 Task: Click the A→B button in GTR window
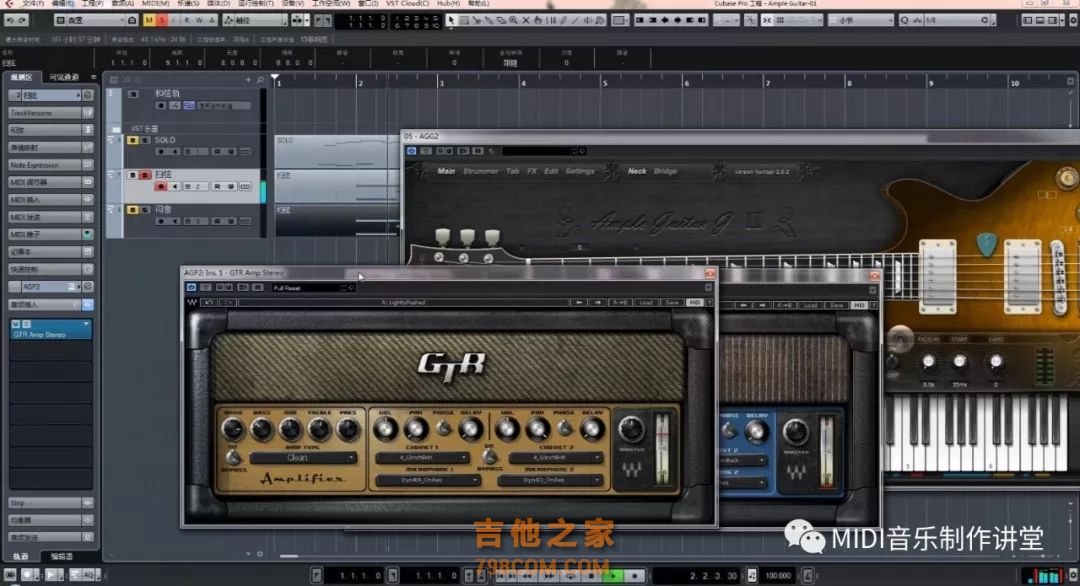[620, 302]
